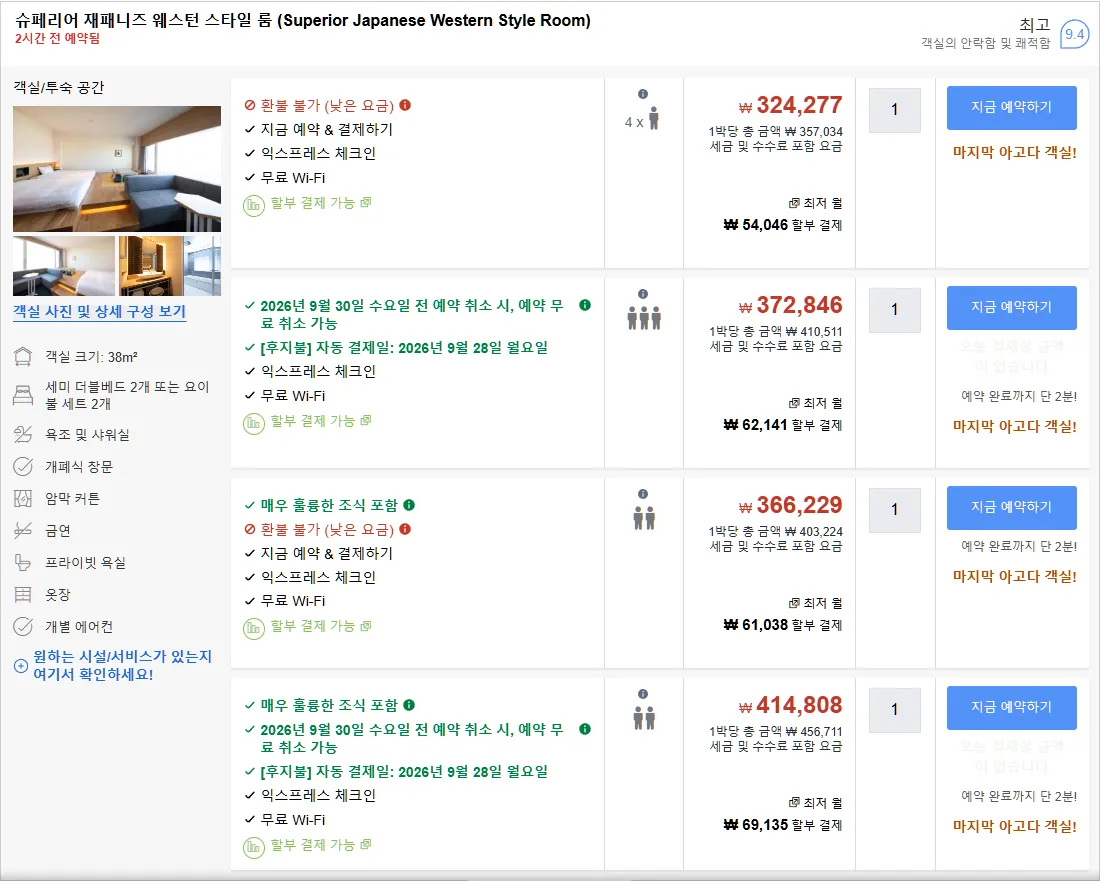Click occupancy info icon in the ₩366,229 row

pyautogui.click(x=643, y=494)
